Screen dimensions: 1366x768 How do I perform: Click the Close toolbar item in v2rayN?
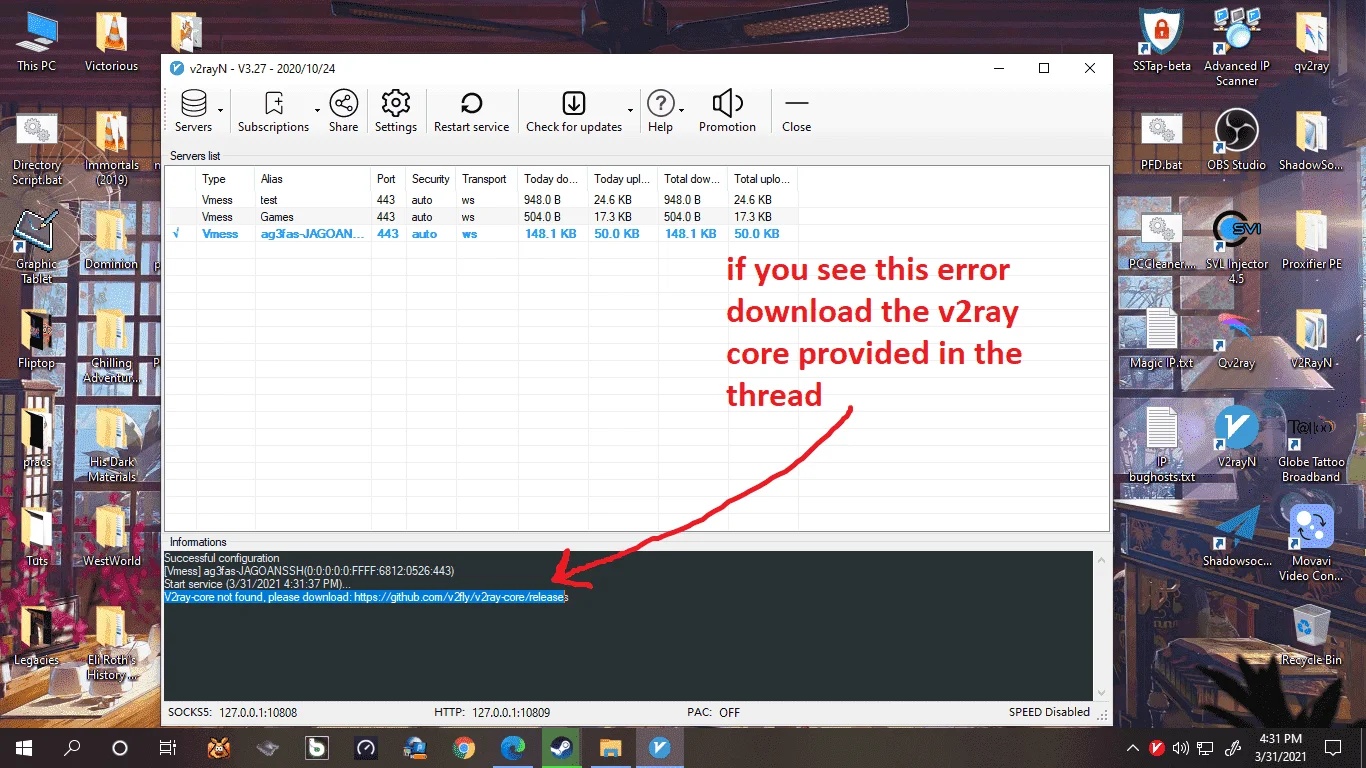(796, 111)
